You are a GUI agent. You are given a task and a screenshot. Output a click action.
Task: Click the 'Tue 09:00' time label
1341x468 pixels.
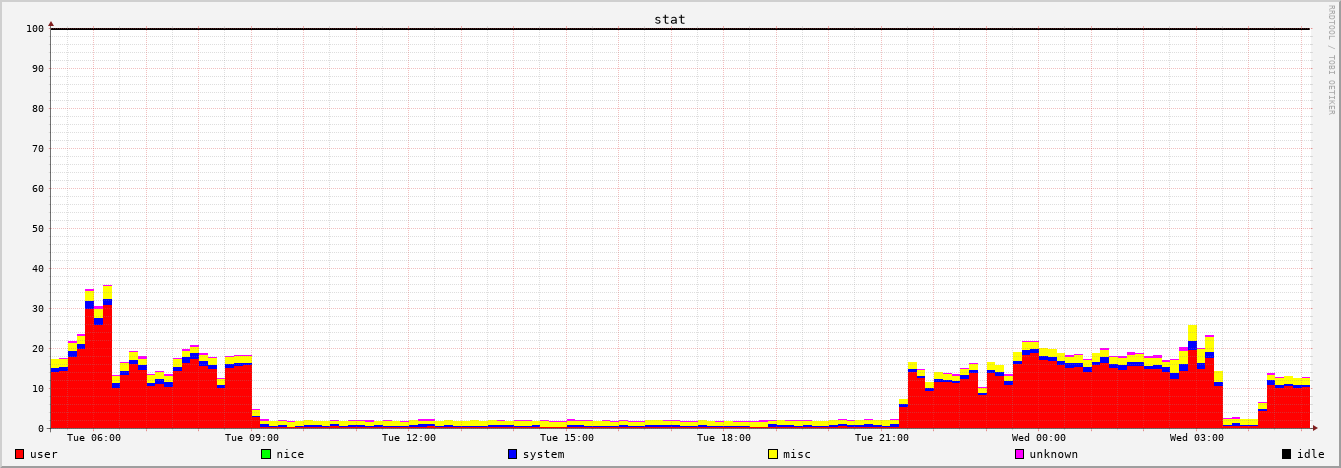click(x=251, y=438)
